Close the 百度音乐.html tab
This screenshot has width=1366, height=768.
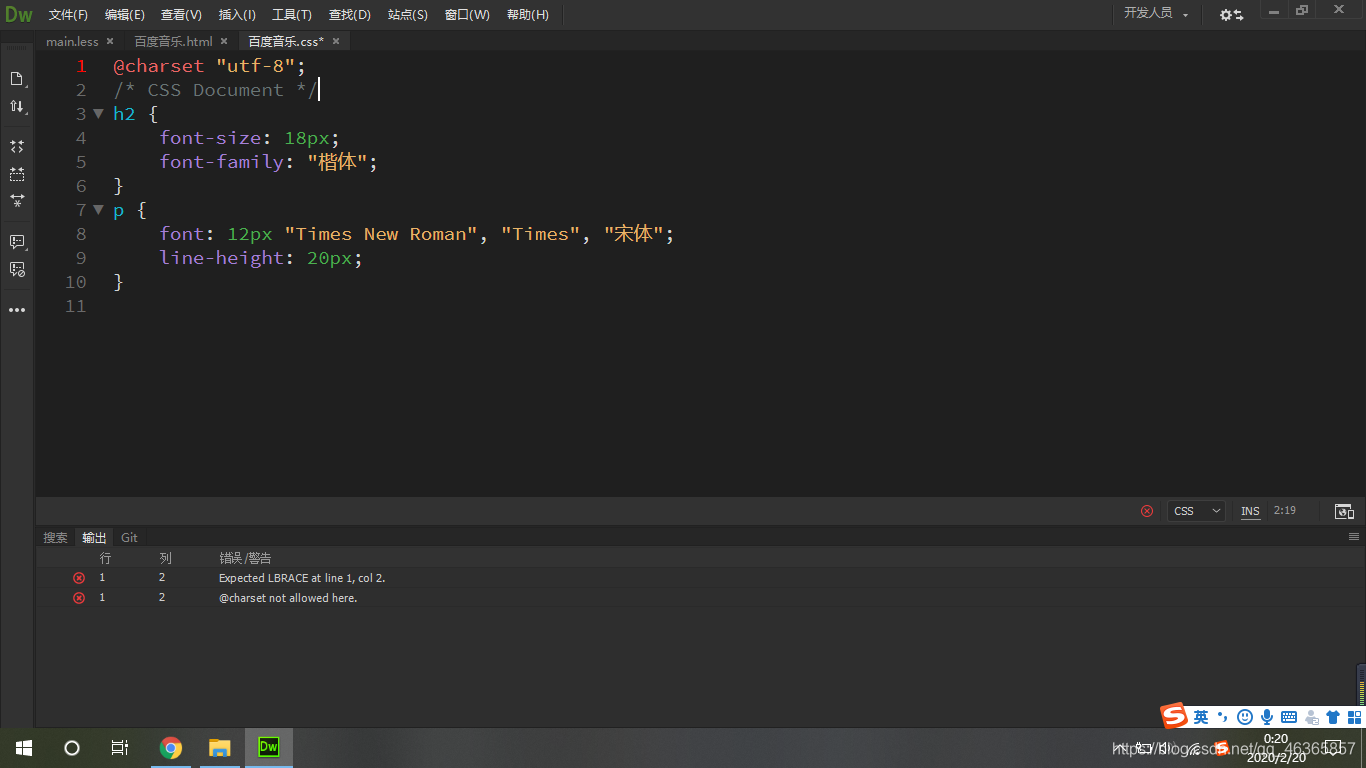[x=224, y=41]
